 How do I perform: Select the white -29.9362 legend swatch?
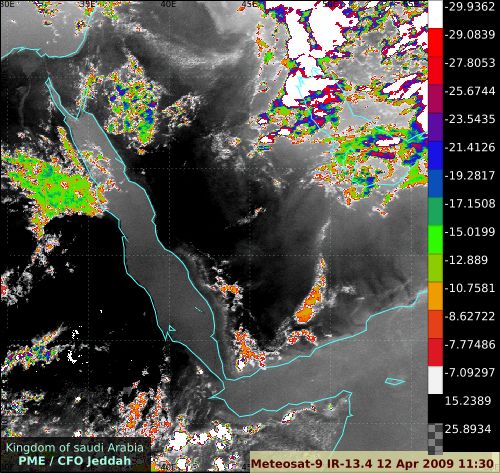pos(435,14)
